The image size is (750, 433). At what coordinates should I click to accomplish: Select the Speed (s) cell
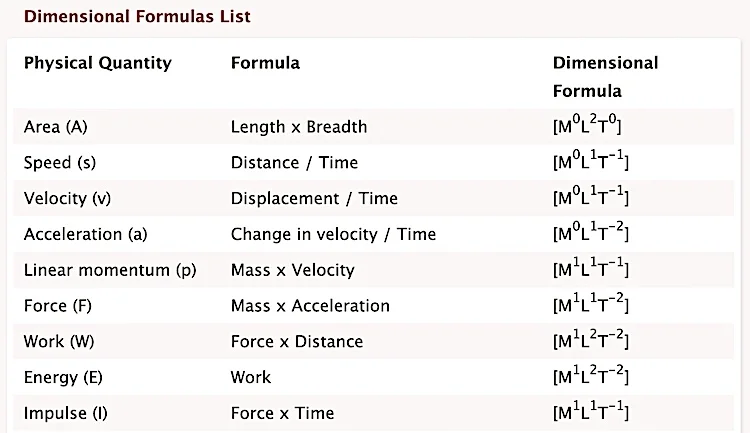(x=60, y=163)
